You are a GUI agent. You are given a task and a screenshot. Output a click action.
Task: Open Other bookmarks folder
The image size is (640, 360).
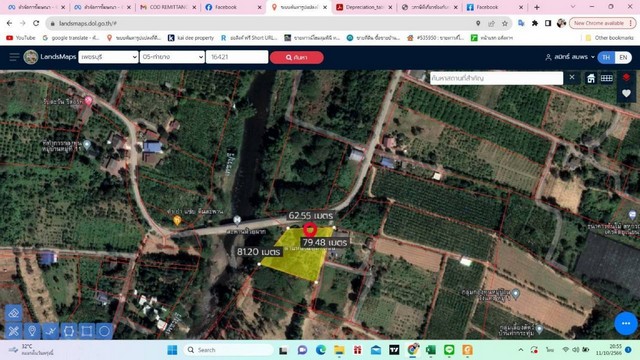click(609, 38)
